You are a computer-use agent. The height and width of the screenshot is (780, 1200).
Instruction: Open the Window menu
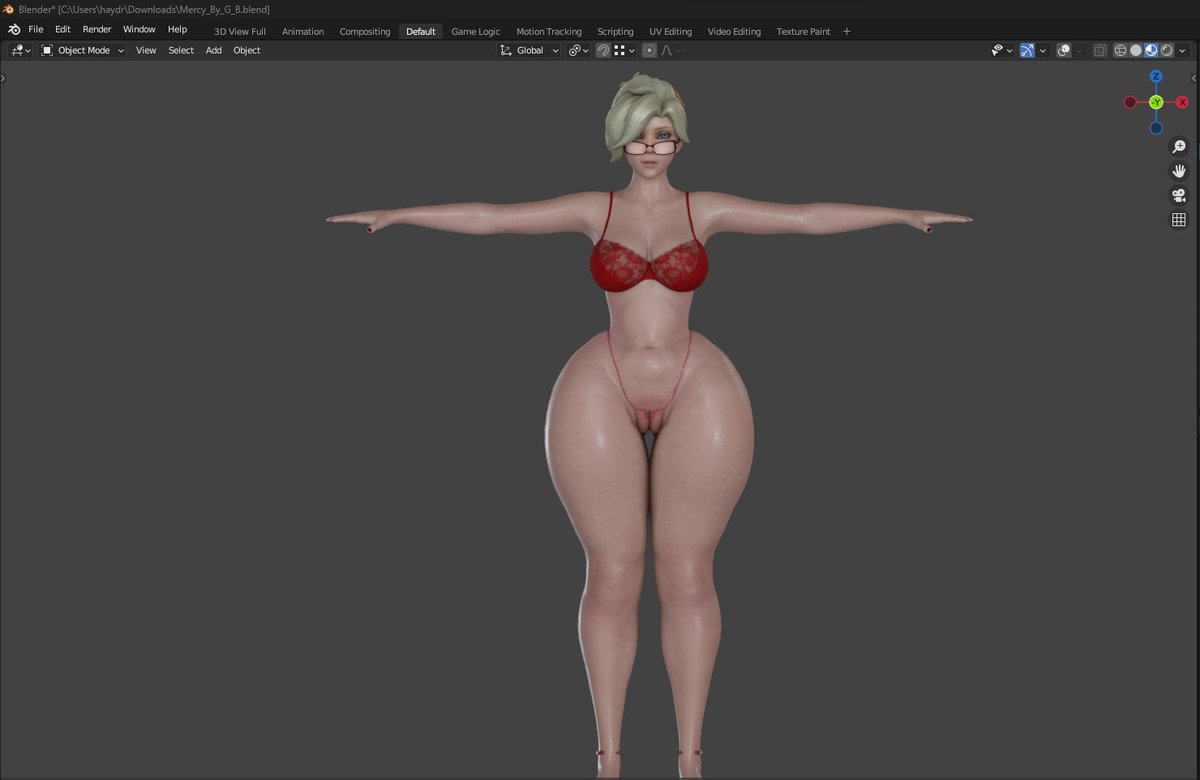point(139,30)
